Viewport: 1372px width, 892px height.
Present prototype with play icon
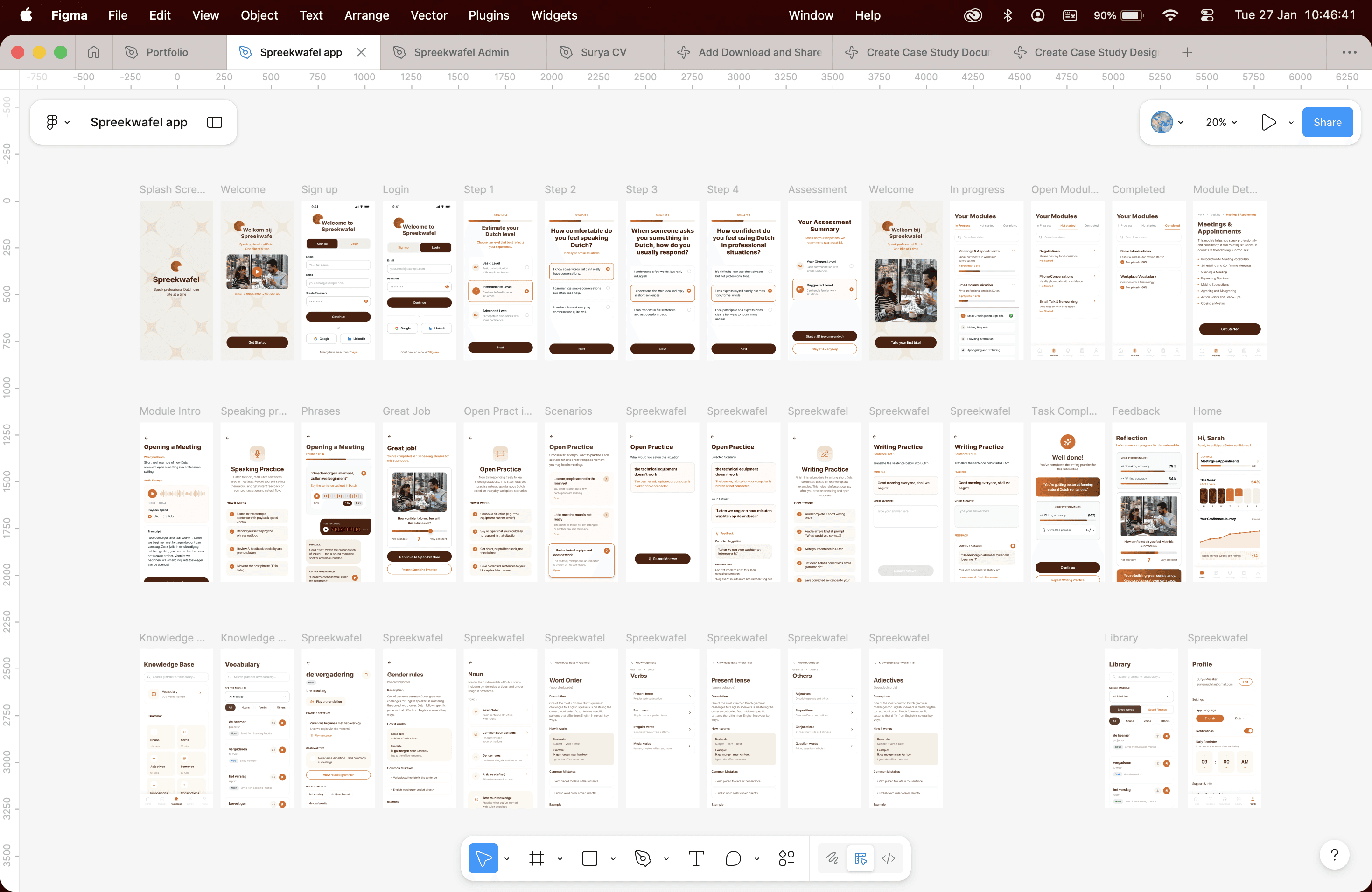1268,122
